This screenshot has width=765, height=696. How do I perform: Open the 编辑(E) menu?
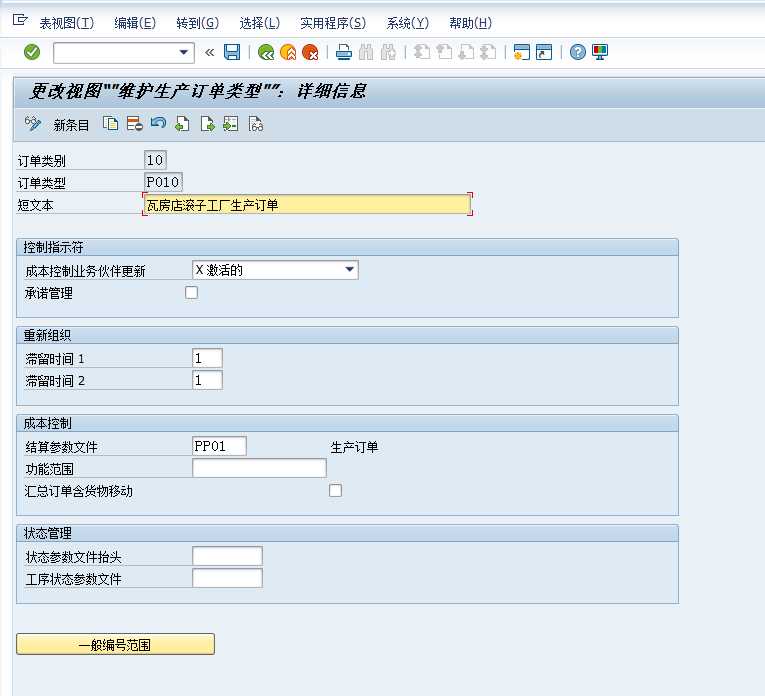point(135,23)
